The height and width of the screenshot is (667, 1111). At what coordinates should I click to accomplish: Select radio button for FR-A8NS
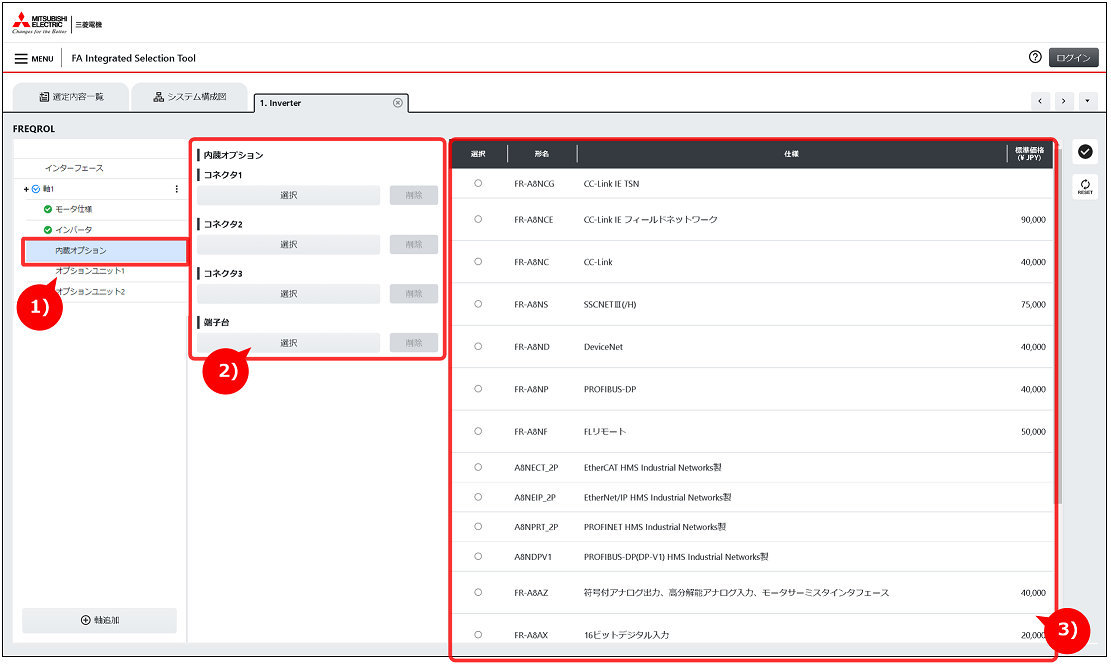pos(478,304)
